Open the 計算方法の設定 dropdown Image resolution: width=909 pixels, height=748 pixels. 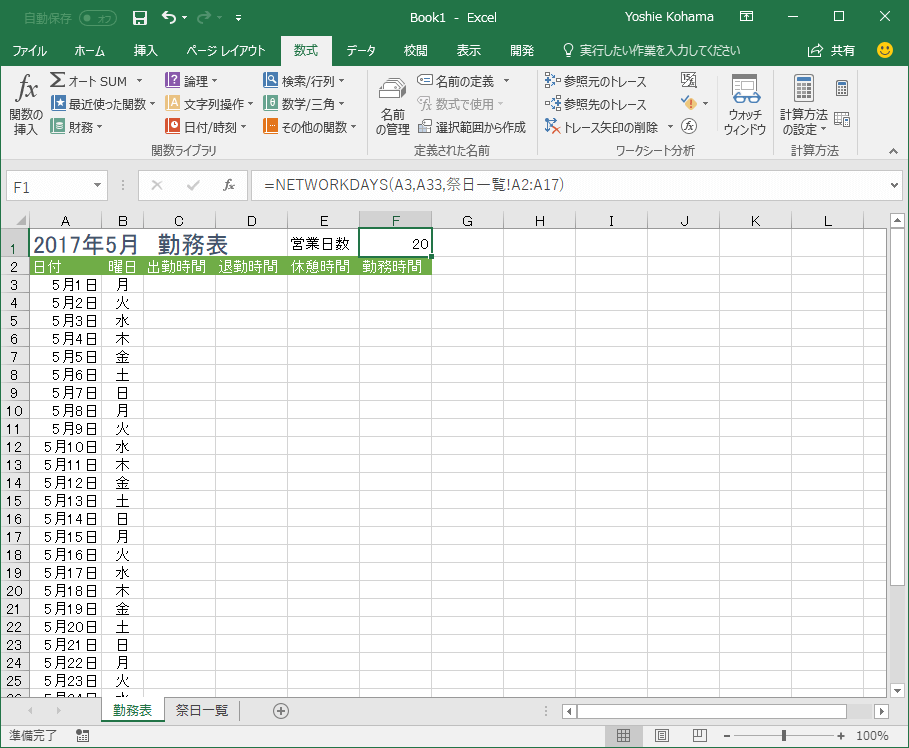[x=806, y=103]
